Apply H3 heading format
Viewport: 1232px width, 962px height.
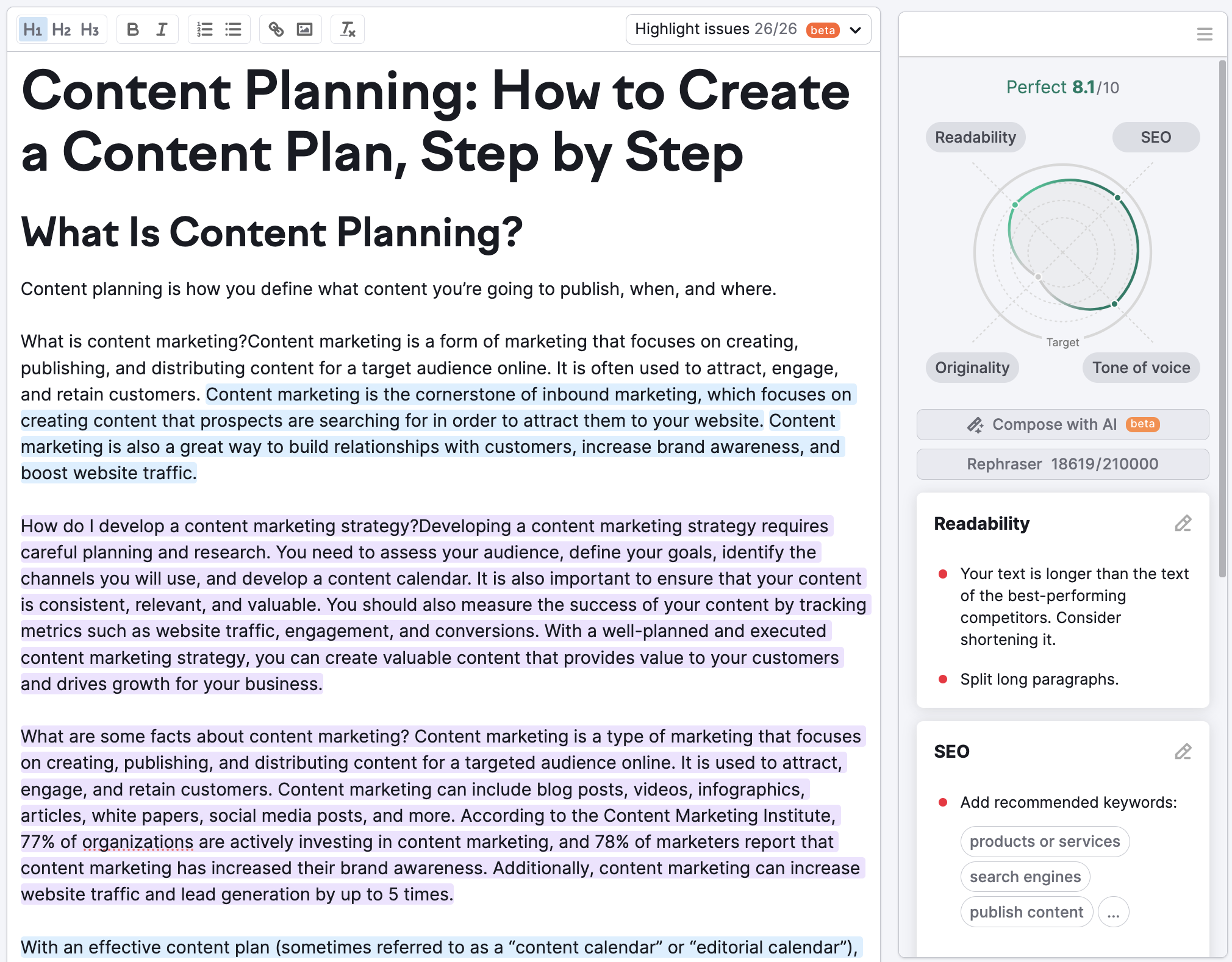(x=90, y=29)
